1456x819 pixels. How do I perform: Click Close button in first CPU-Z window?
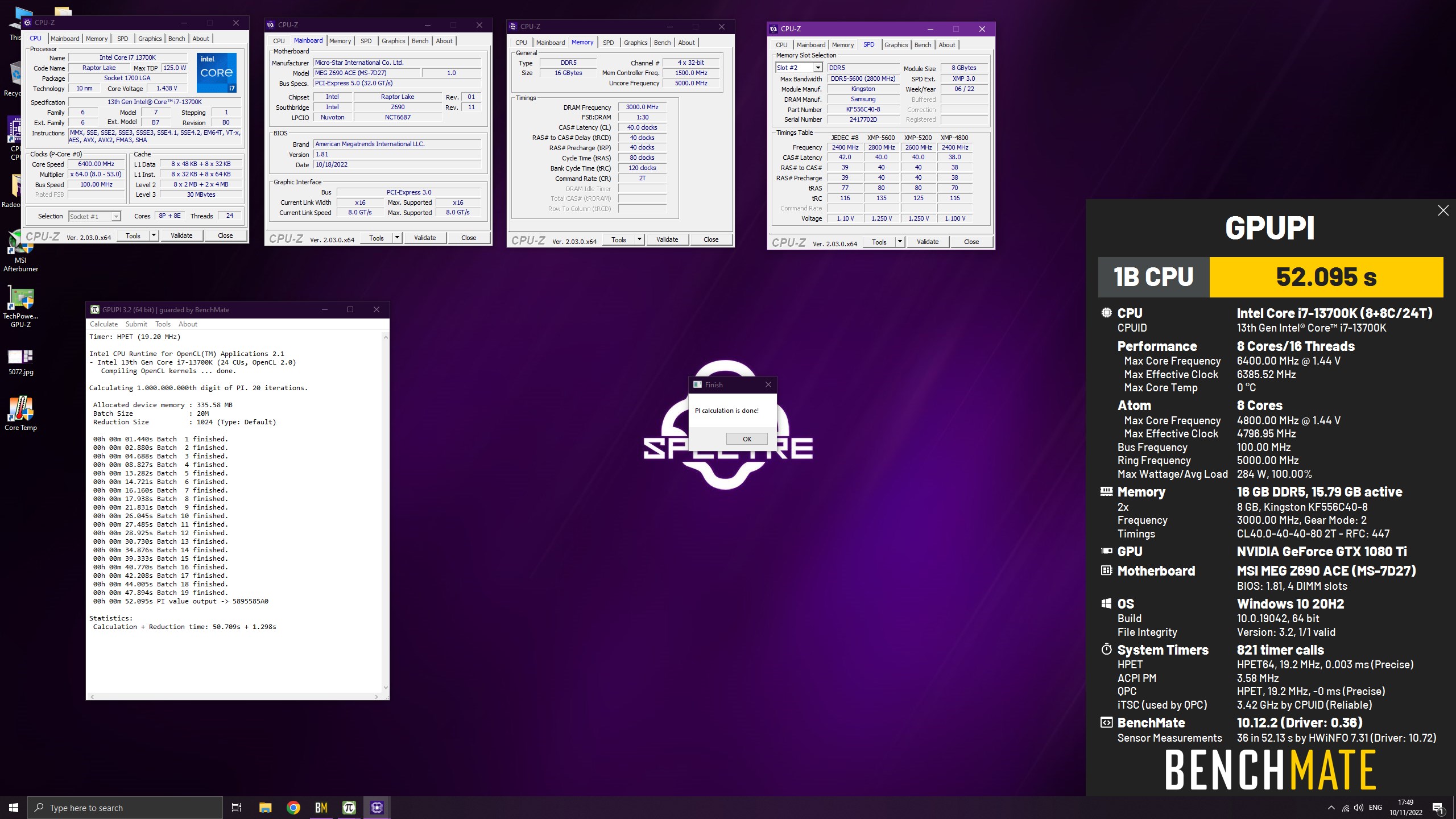(x=225, y=235)
